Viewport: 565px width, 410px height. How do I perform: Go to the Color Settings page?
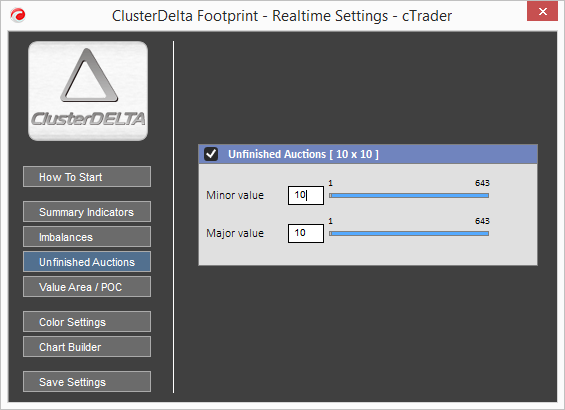(87, 321)
